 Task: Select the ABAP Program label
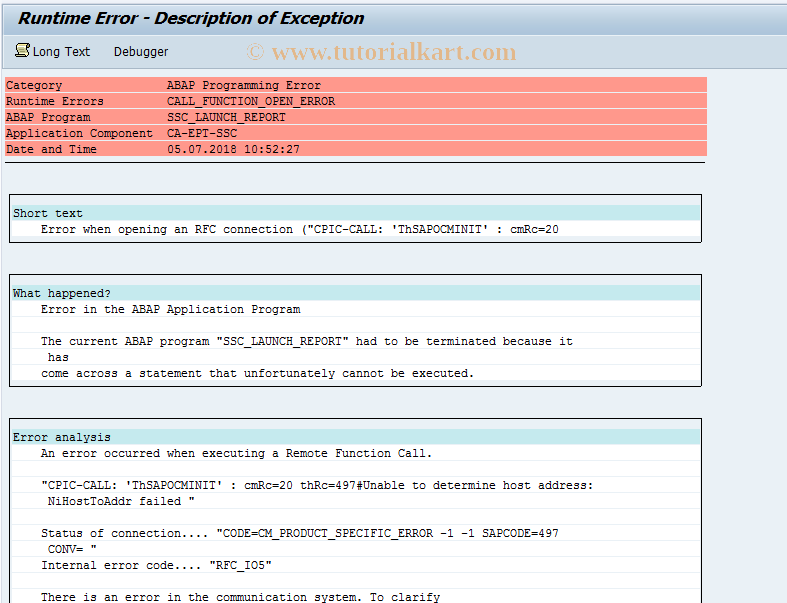pos(48,117)
